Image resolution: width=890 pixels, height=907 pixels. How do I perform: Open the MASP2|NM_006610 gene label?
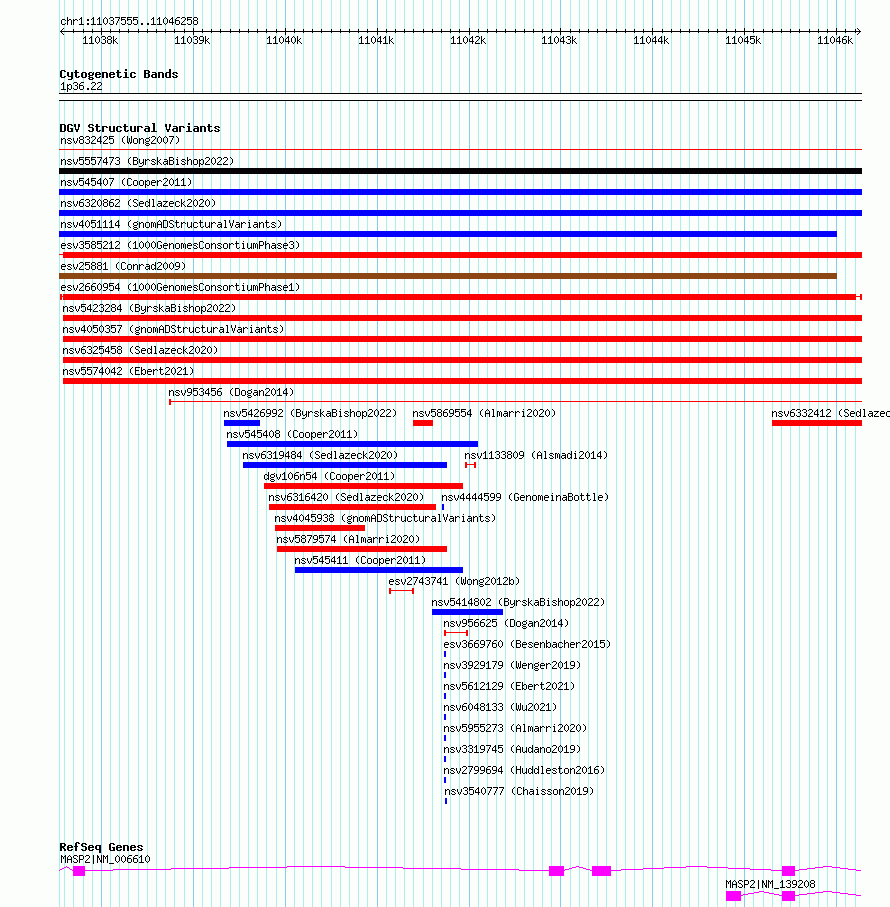coord(105,860)
